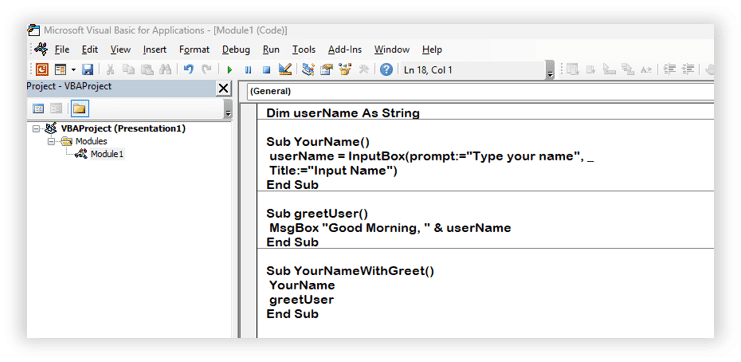
Task: Close the Project Explorer pane
Action: [x=223, y=88]
